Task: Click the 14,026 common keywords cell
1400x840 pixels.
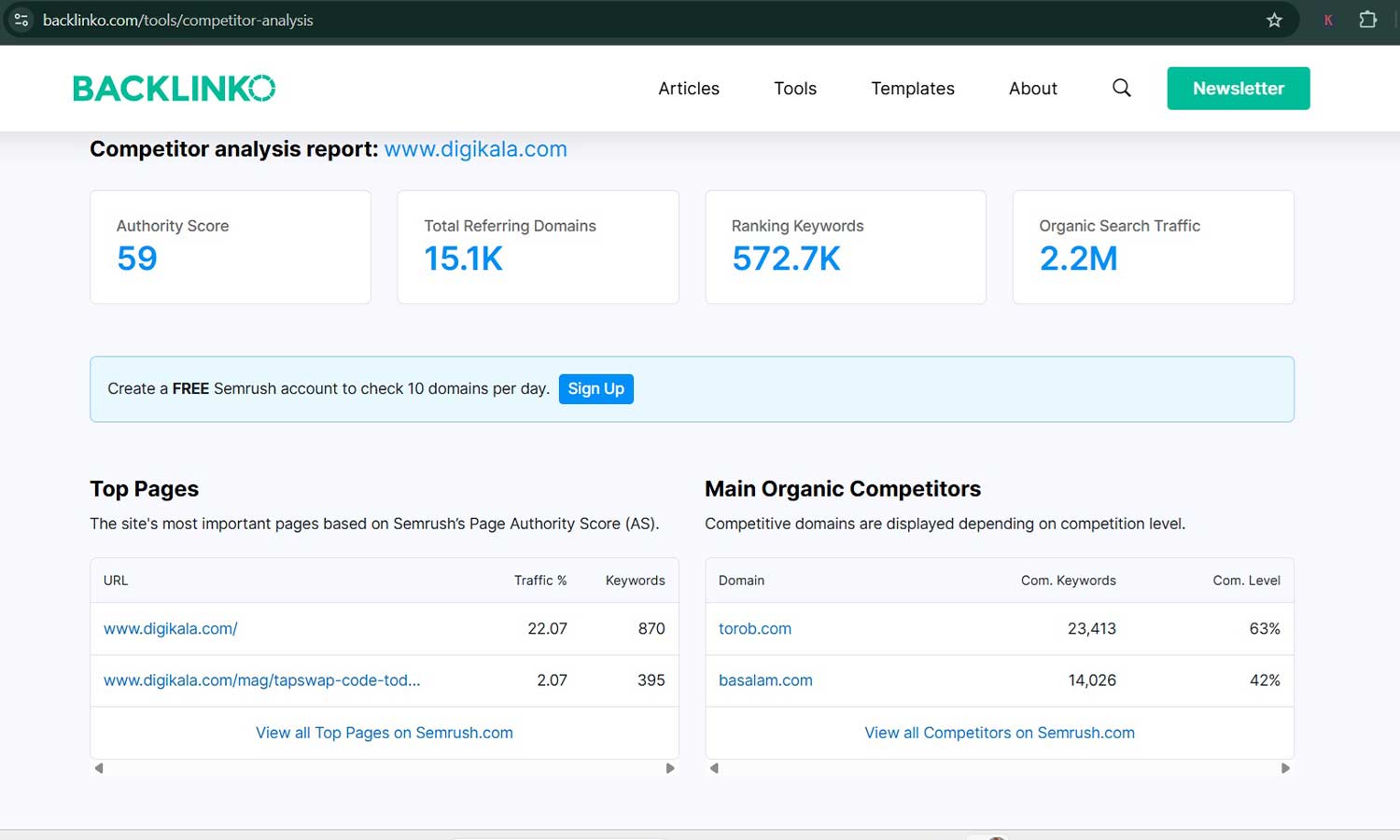Action: click(1092, 680)
